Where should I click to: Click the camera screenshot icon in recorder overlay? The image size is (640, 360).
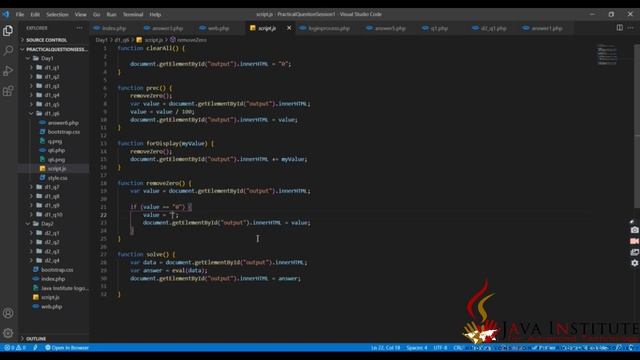click(x=634, y=230)
